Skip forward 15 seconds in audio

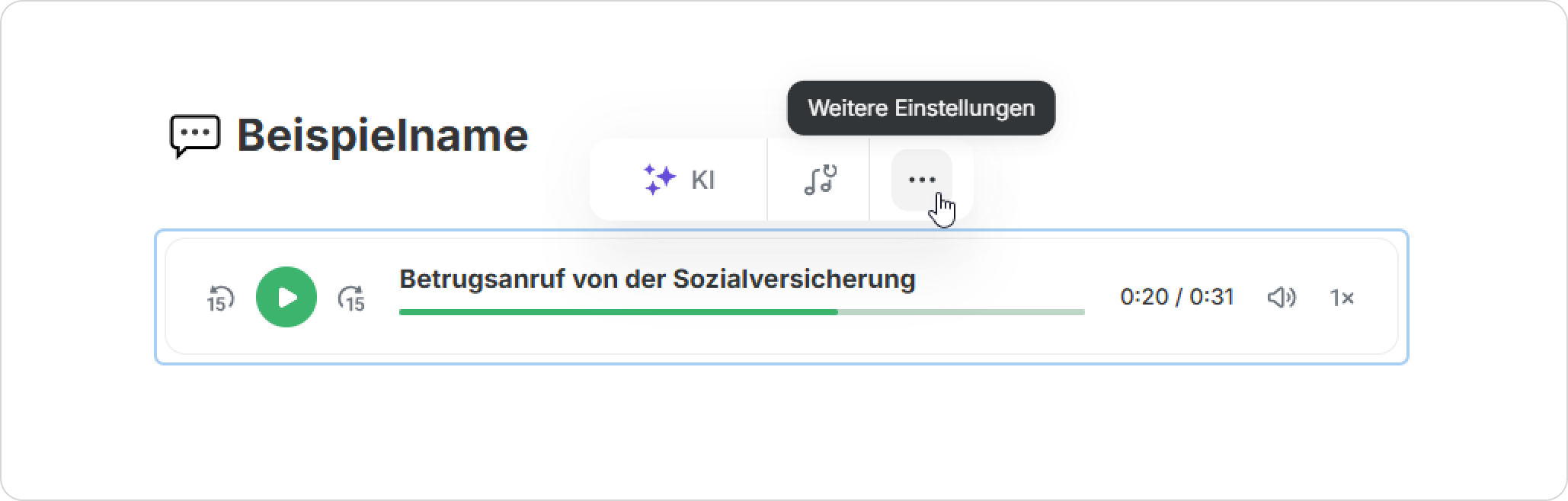351,298
